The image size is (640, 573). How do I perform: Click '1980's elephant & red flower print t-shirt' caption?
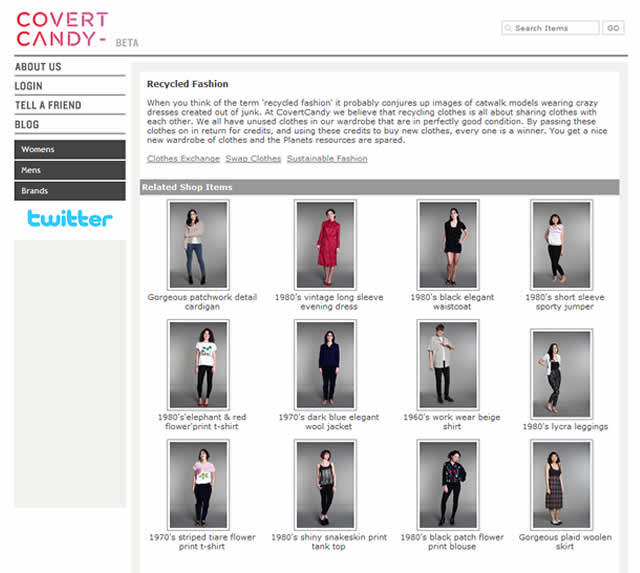(x=202, y=422)
